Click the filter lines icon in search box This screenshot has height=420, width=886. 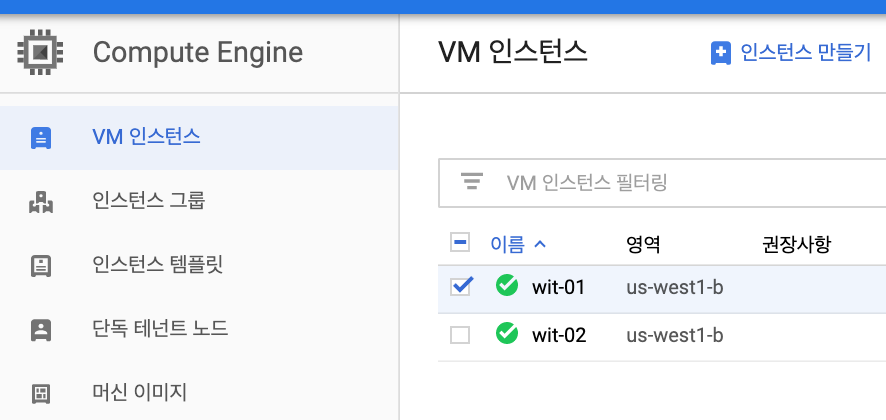[472, 182]
